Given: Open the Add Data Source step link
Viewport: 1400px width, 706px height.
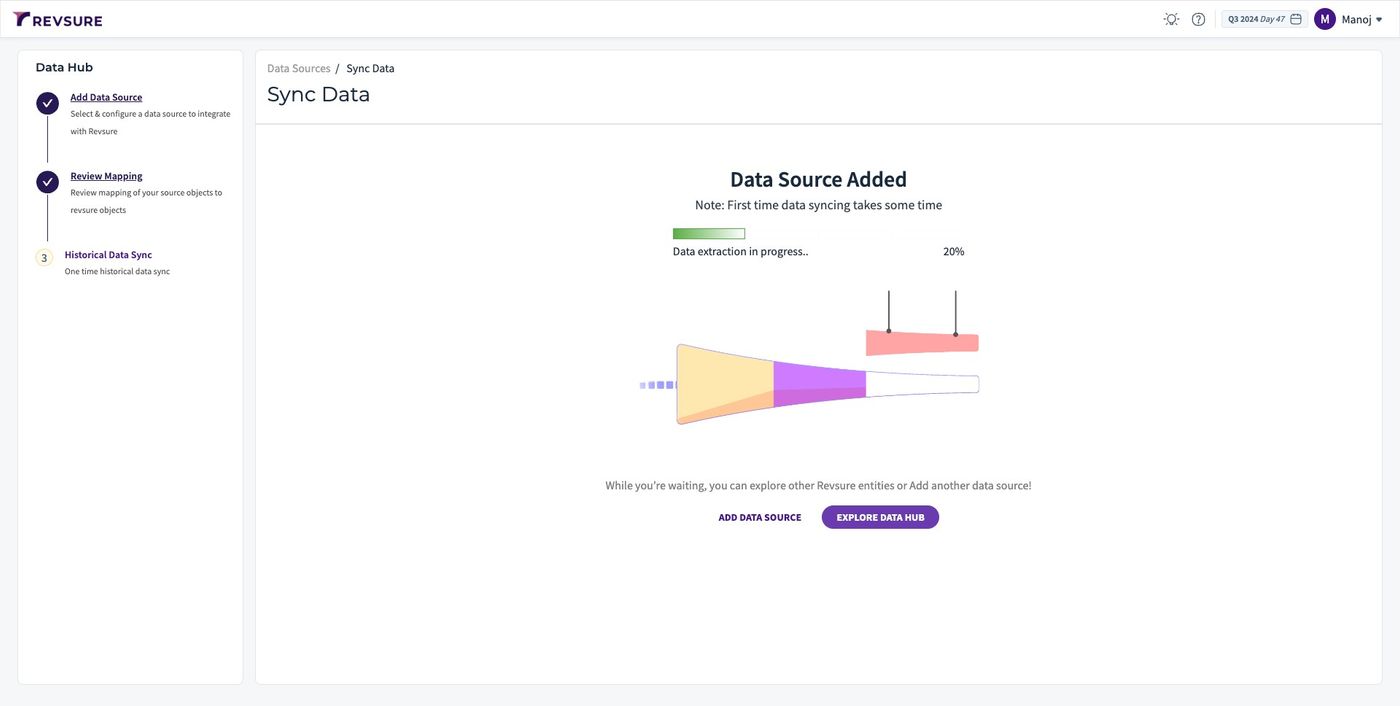Looking at the screenshot, I should pos(106,97).
